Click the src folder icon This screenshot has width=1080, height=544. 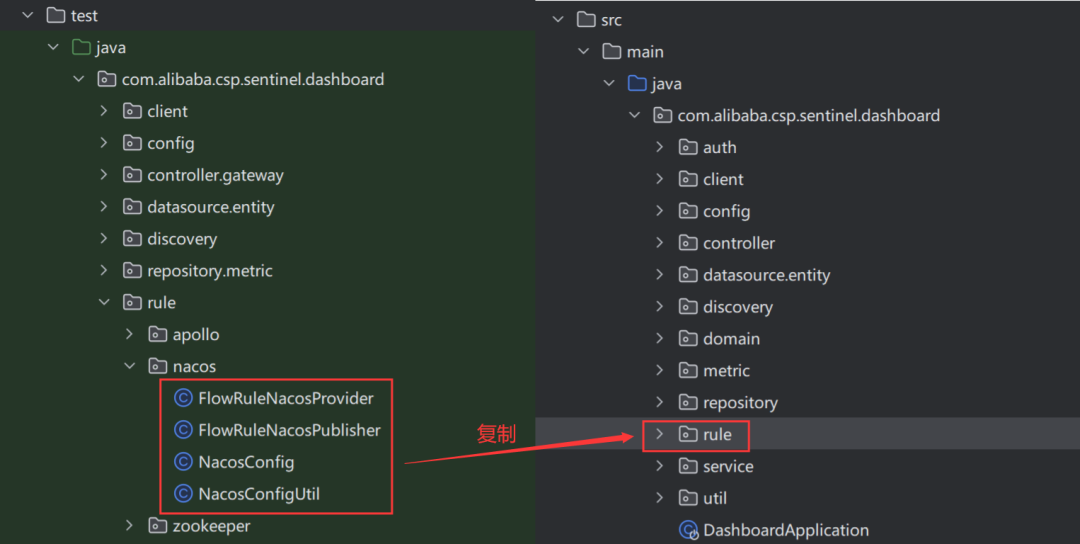[586, 19]
